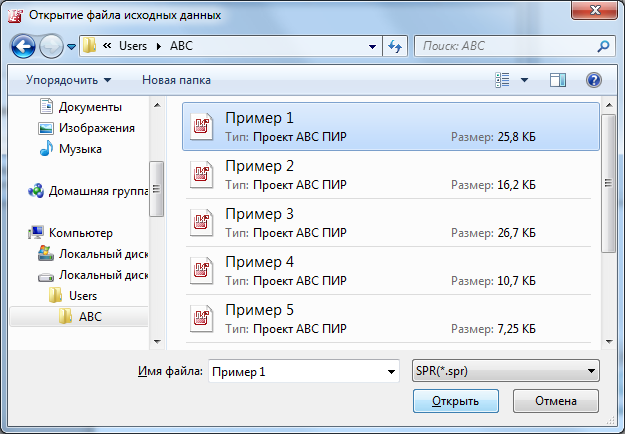Click the Имя файла input field
Viewport: 625px width, 434px height.
[303, 371]
